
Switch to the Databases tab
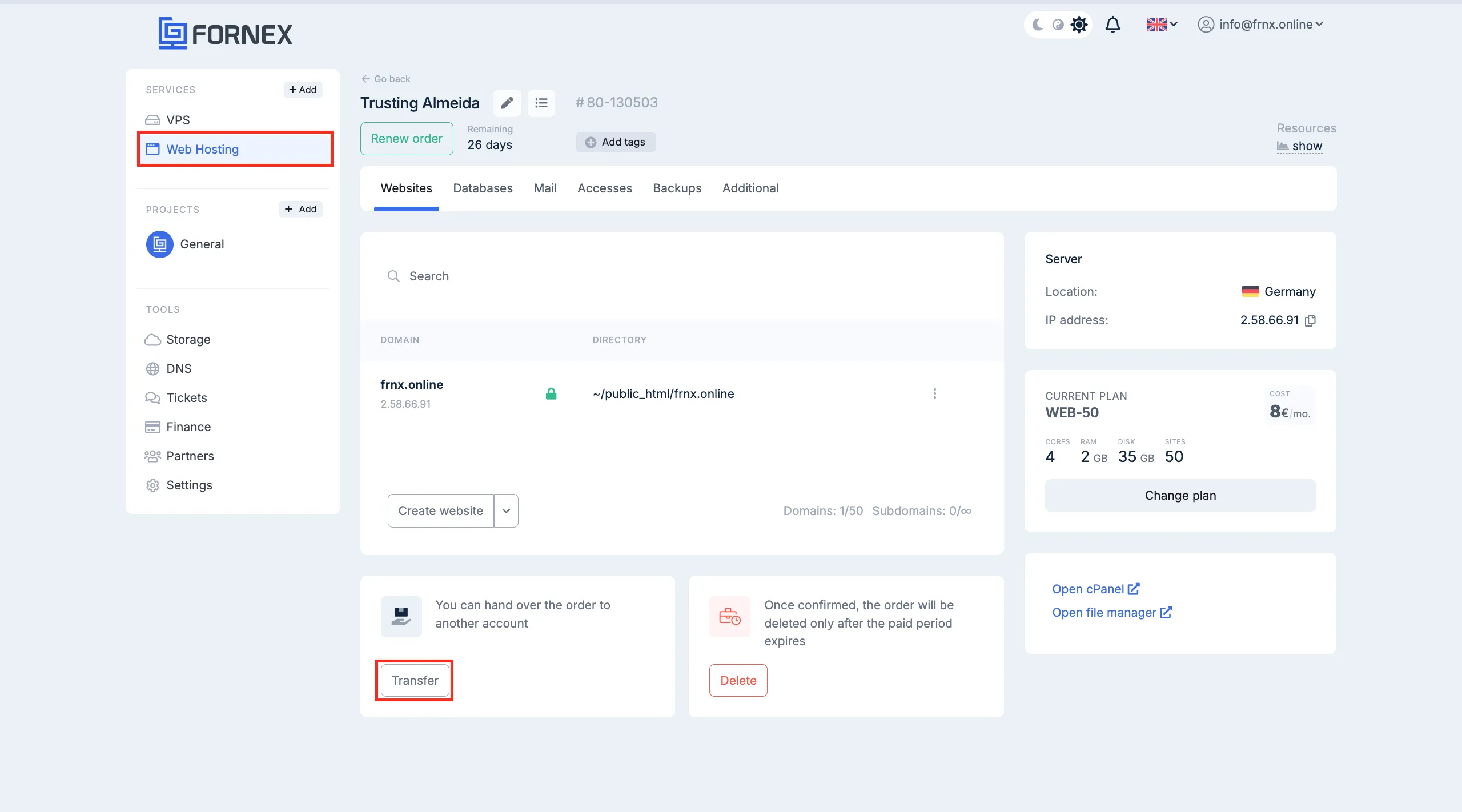(x=483, y=188)
